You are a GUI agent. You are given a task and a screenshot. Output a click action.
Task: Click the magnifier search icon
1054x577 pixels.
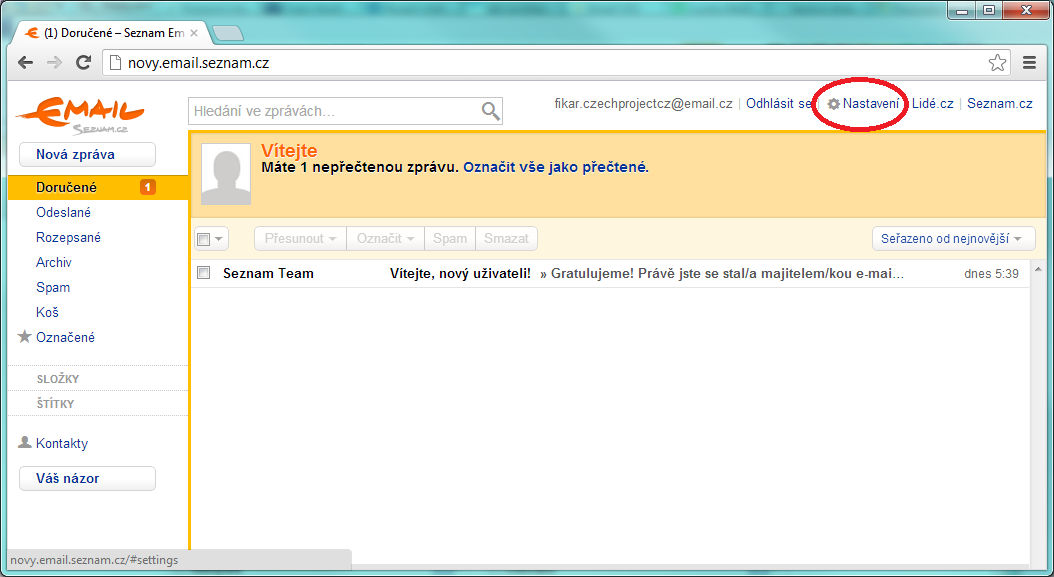coord(491,111)
